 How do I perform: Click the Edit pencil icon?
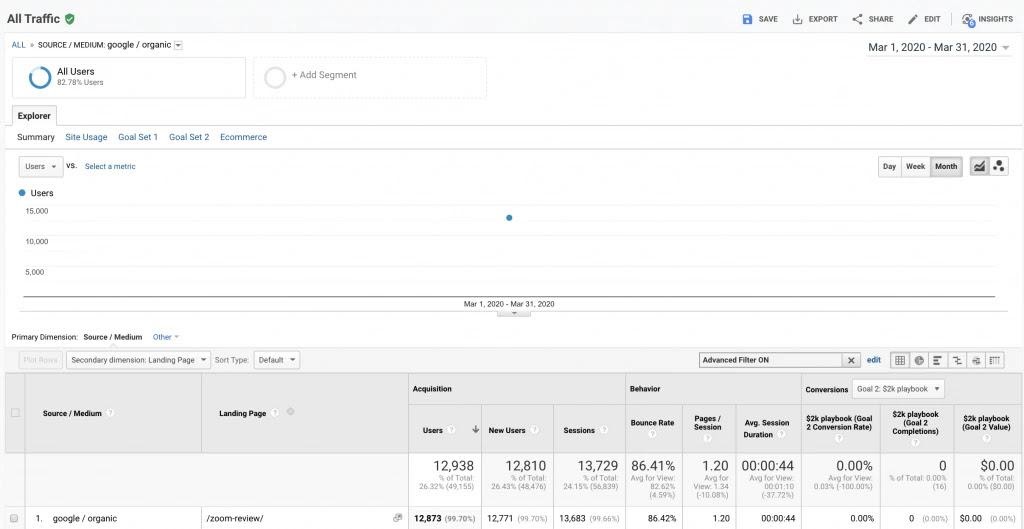pos(913,19)
